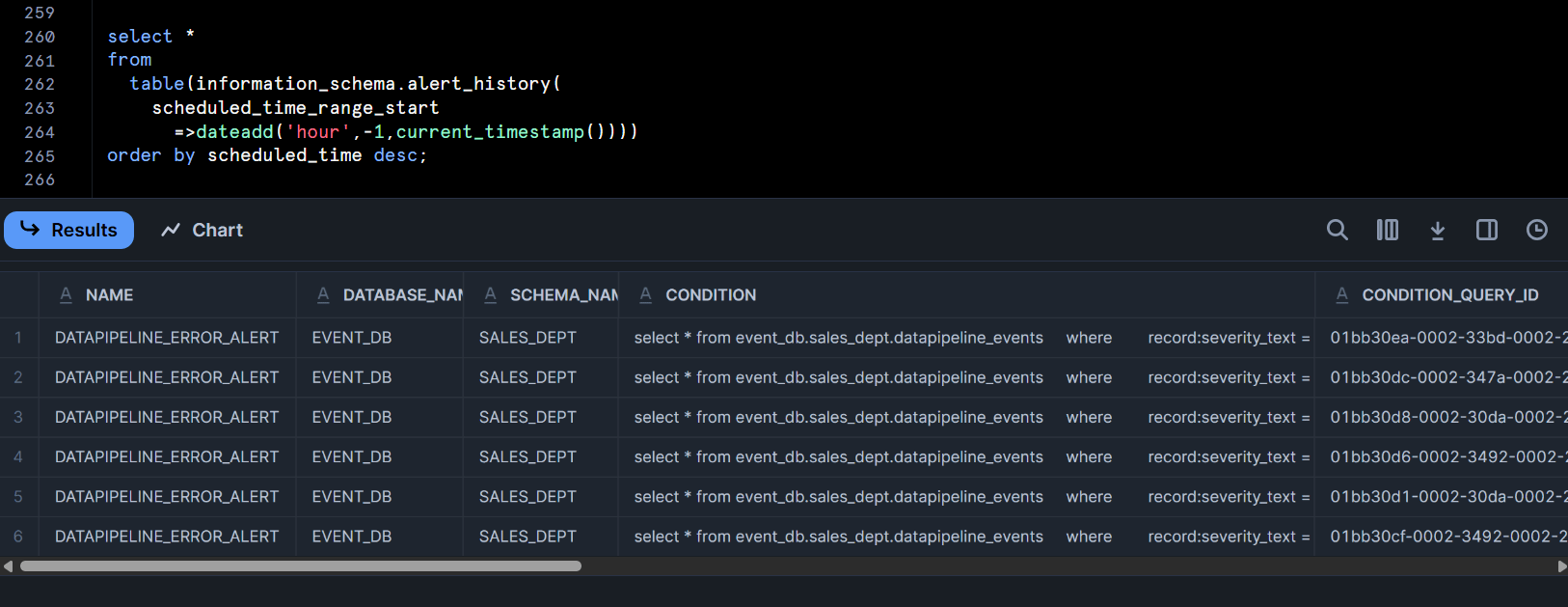
Task: Select the CONDITION cell in row 1
Action: 966,338
